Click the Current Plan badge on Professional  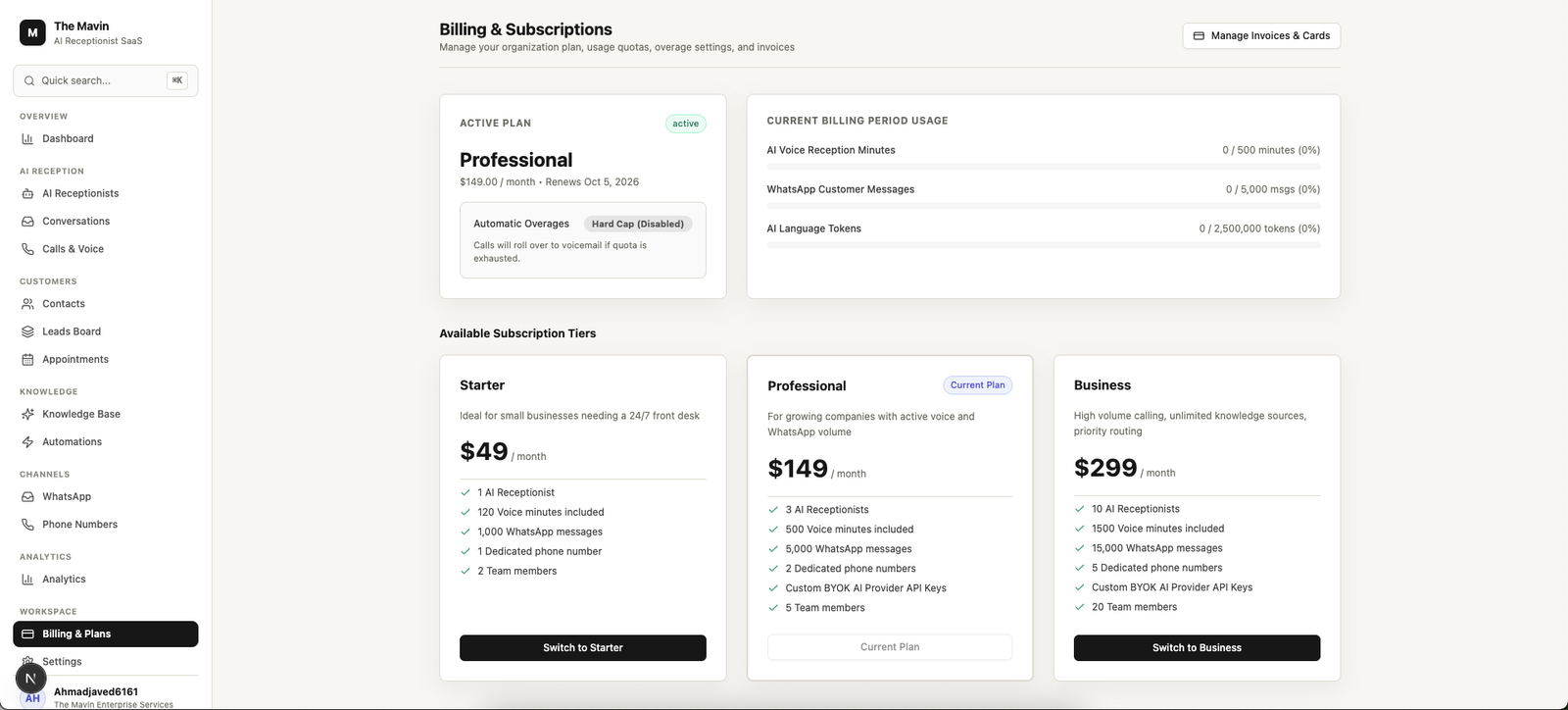point(977,384)
